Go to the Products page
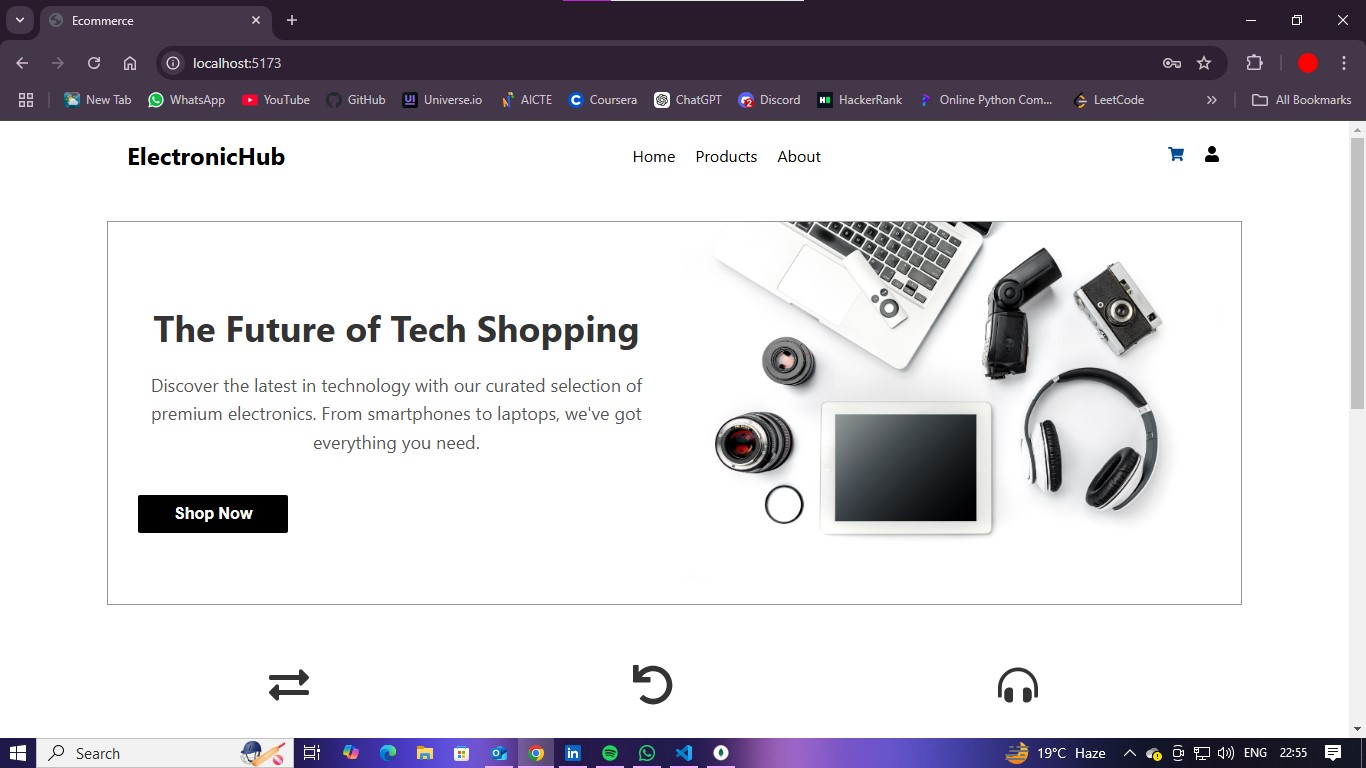 tap(726, 157)
